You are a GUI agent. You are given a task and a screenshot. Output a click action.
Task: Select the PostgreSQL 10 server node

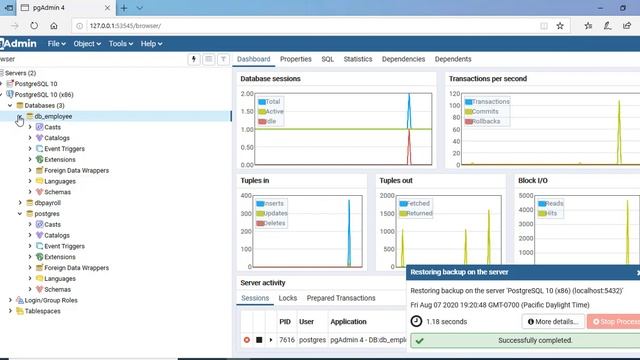36,84
